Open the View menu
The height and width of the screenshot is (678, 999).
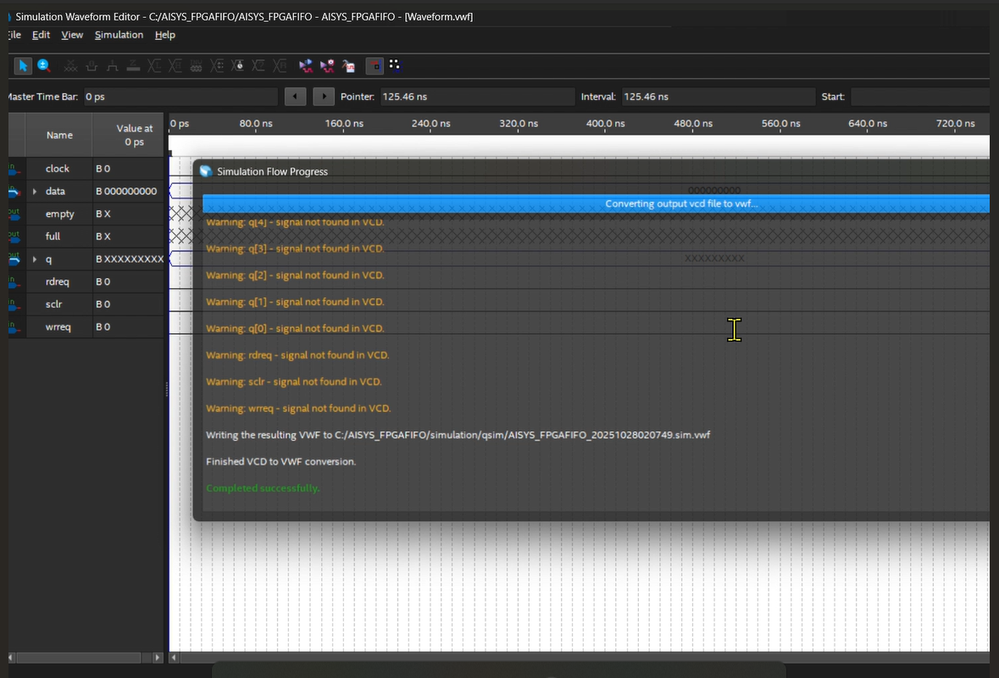point(72,35)
